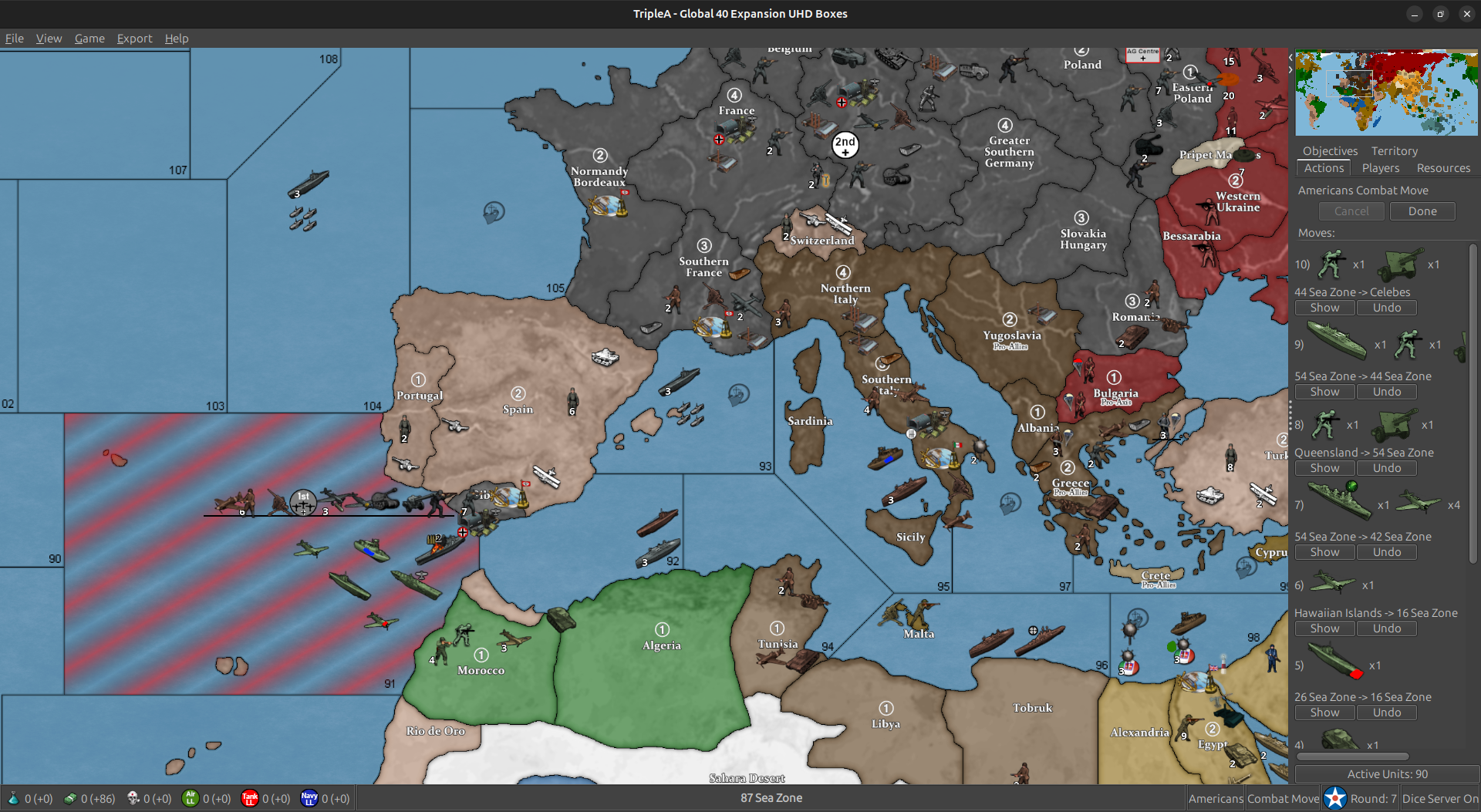Switch to the Resources tab
1481x812 pixels.
[1442, 168]
